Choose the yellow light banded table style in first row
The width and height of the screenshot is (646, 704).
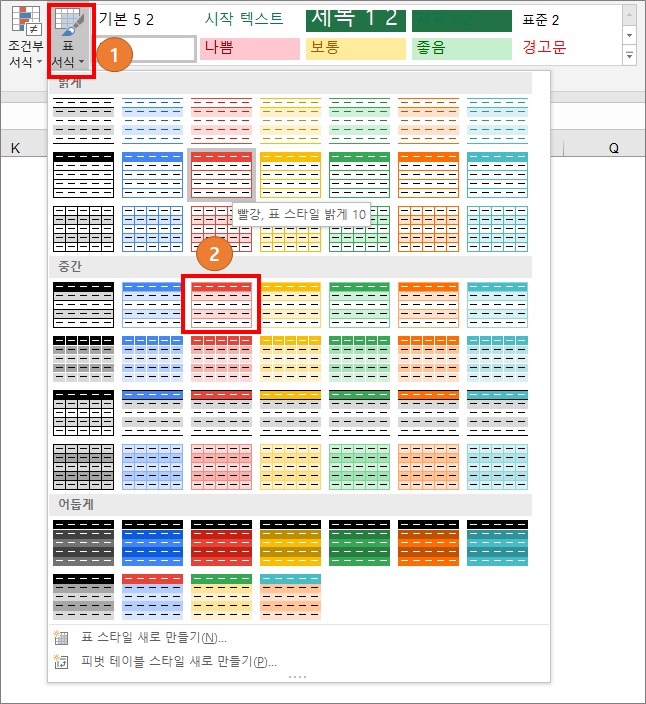click(290, 121)
